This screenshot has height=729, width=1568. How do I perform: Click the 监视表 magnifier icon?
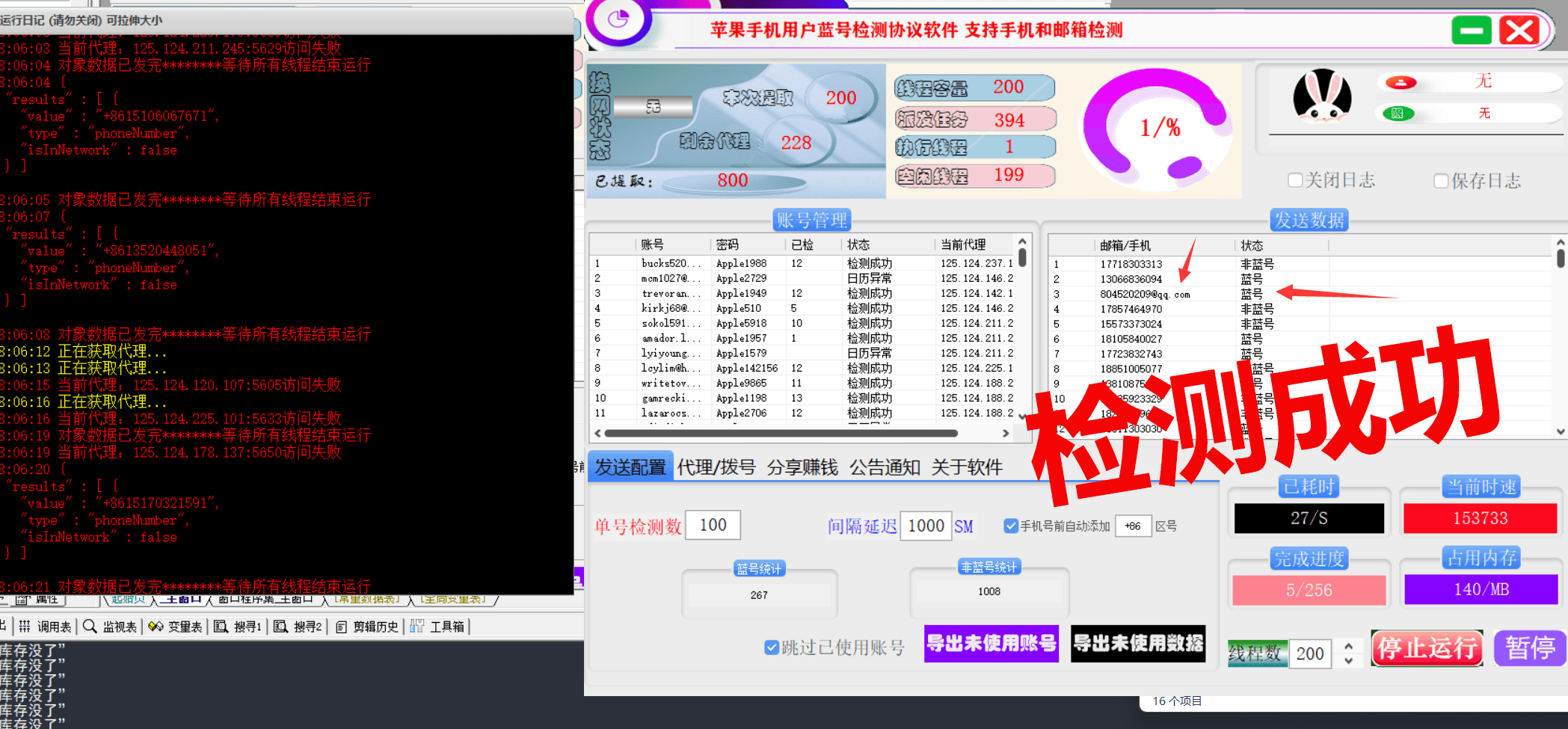tap(90, 627)
